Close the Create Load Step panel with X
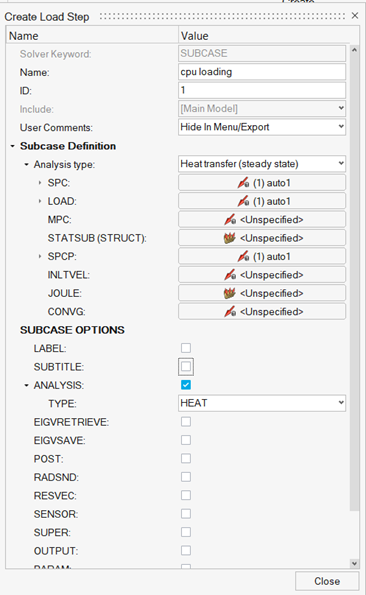366x595 pixels. coord(355,16)
